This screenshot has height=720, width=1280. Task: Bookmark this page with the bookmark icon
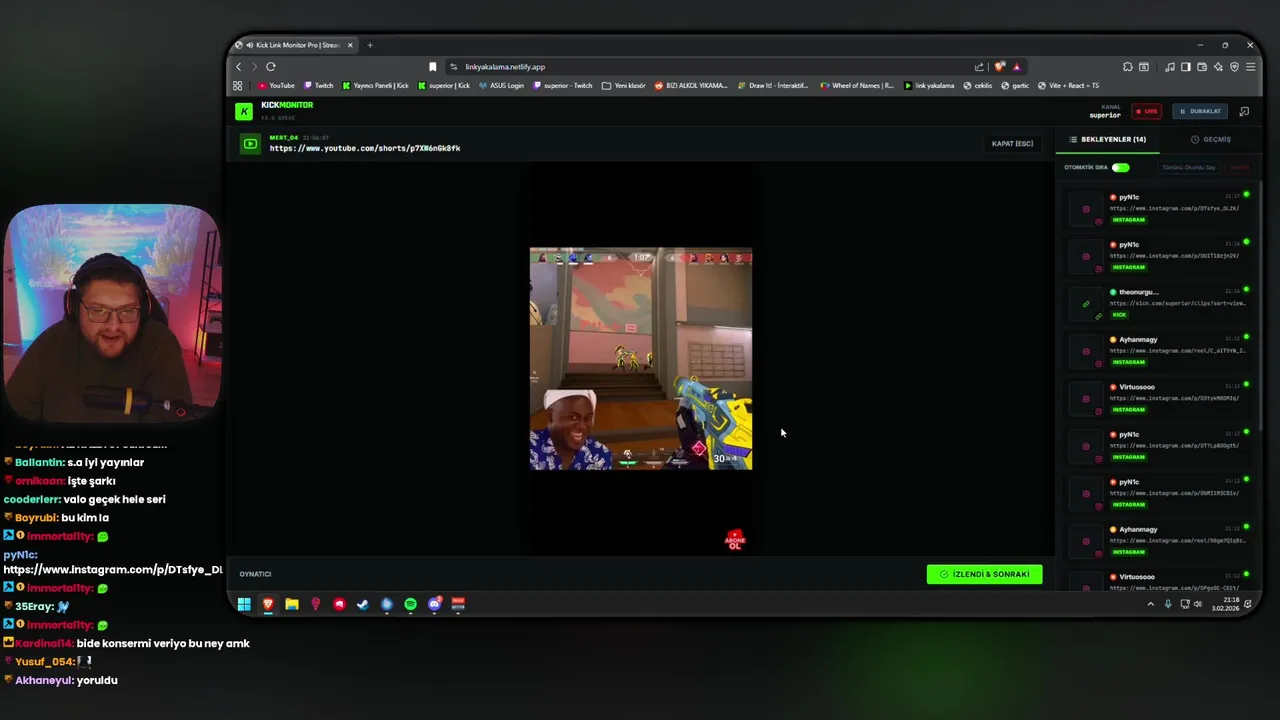432,67
